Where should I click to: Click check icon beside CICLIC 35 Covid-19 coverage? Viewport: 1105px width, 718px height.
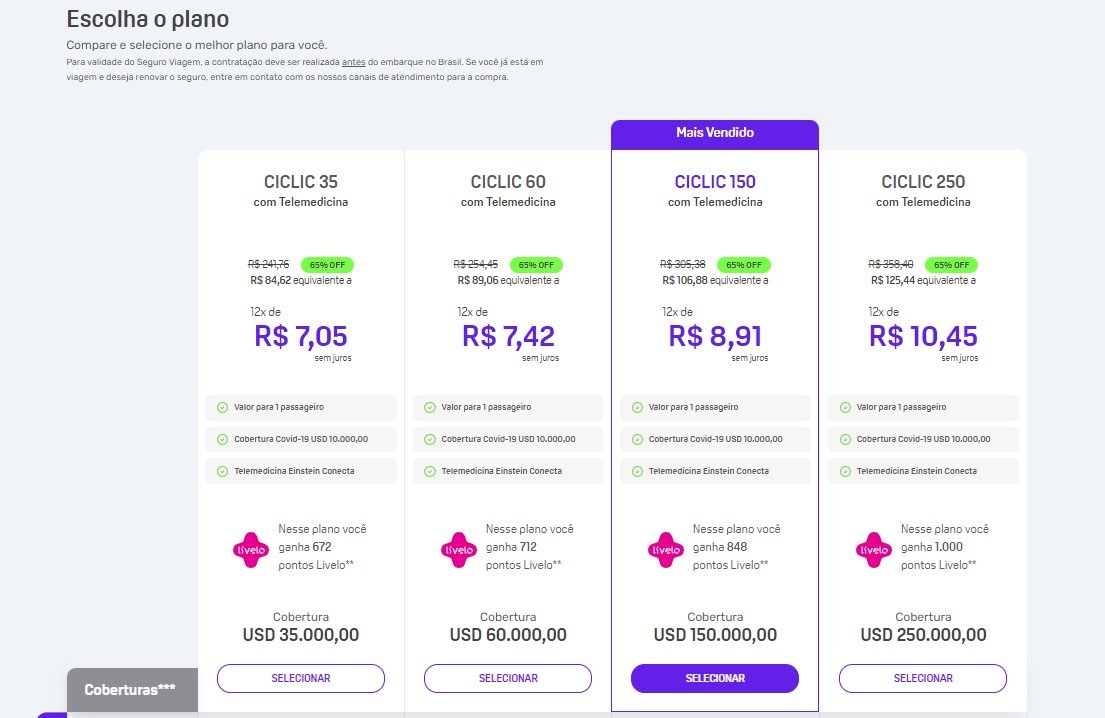[222, 439]
